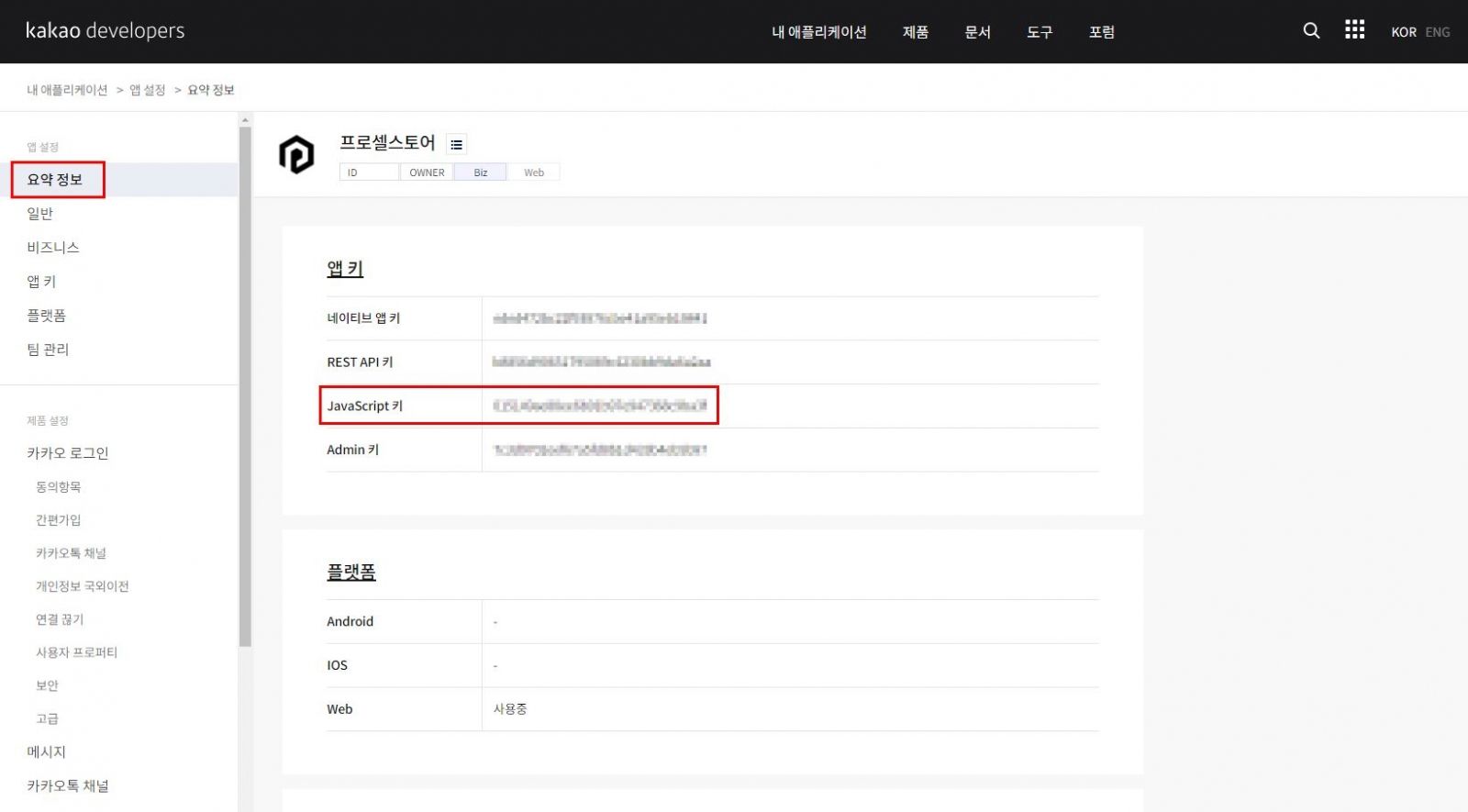Open 카카오 로그인 in sidebar

click(68, 452)
